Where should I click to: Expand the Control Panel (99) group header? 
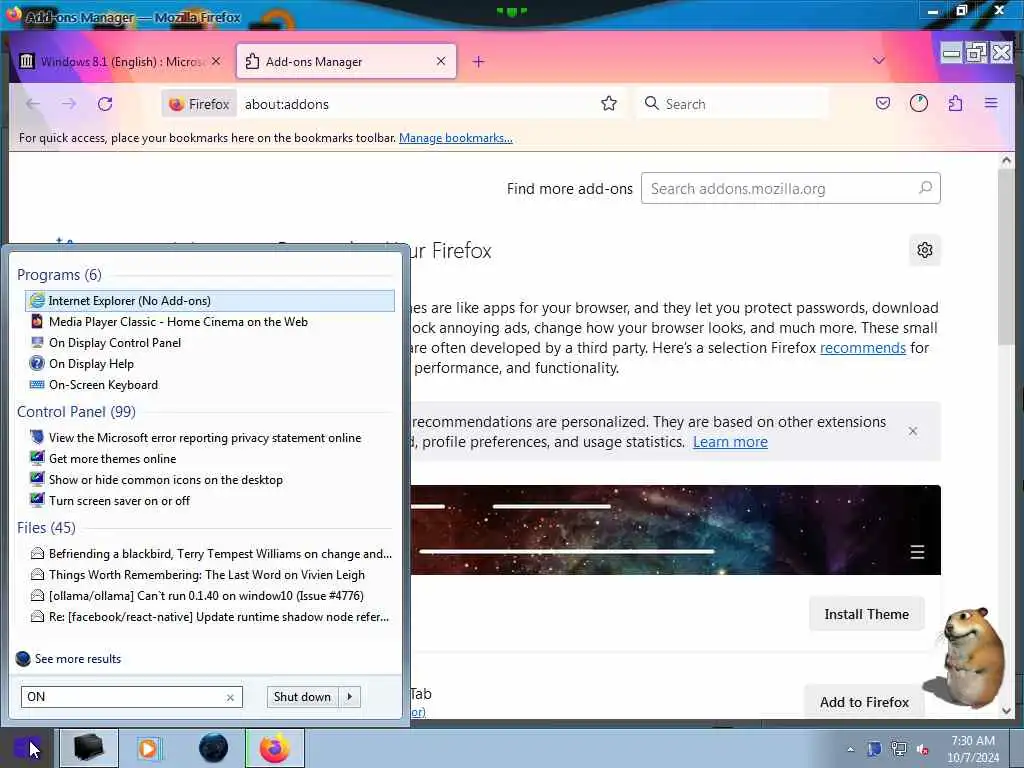[76, 411]
